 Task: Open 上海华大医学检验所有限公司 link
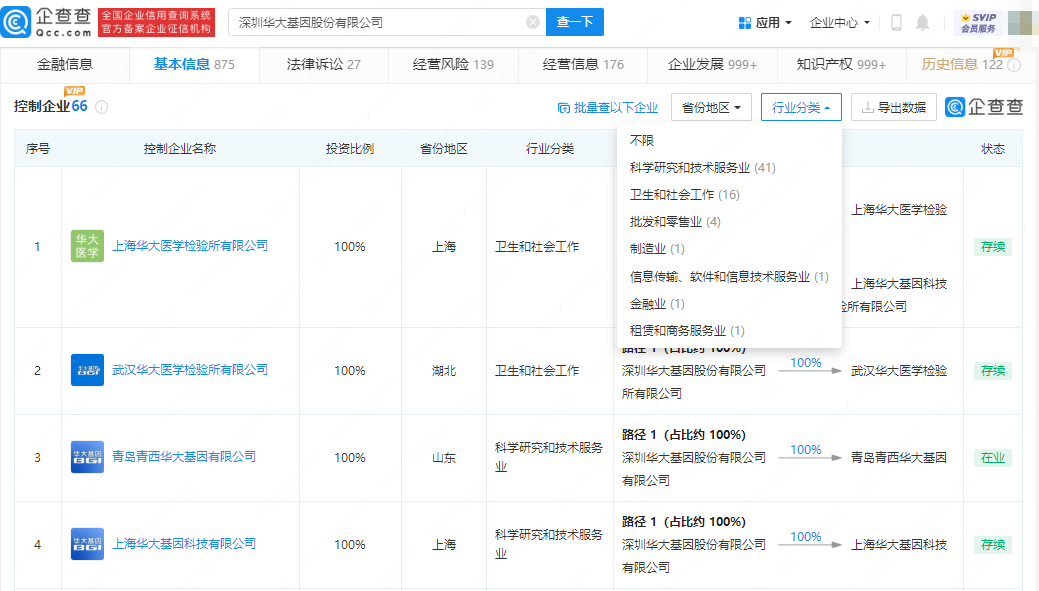[x=190, y=246]
